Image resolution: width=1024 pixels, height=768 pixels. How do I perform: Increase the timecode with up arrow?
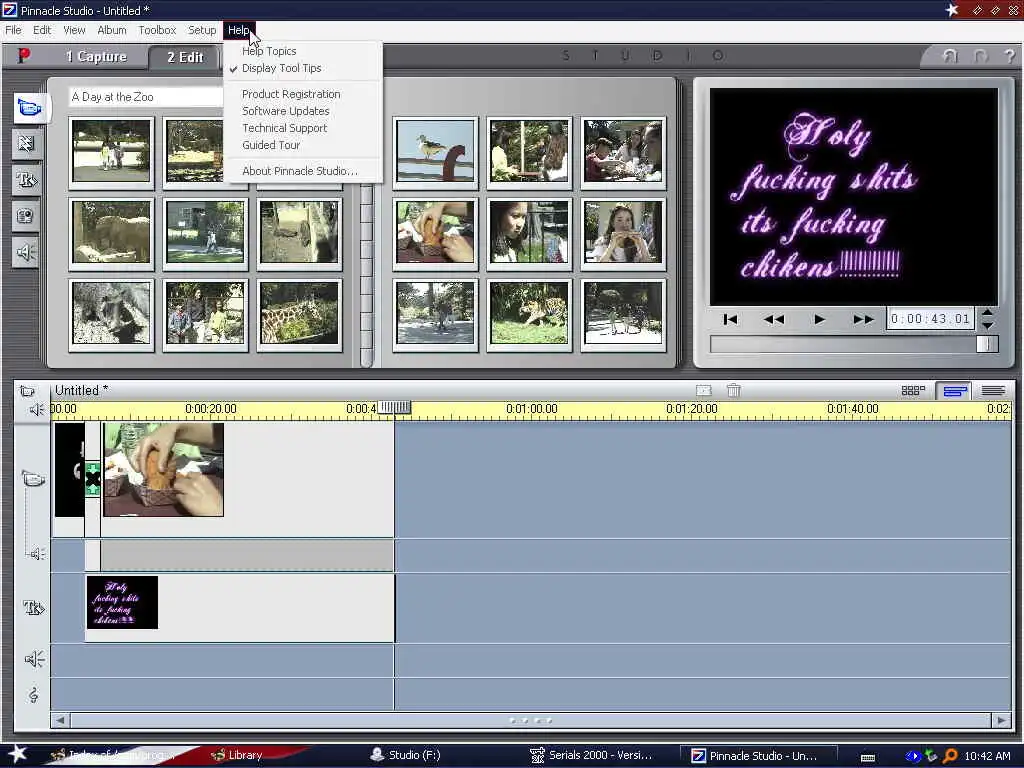point(987,312)
